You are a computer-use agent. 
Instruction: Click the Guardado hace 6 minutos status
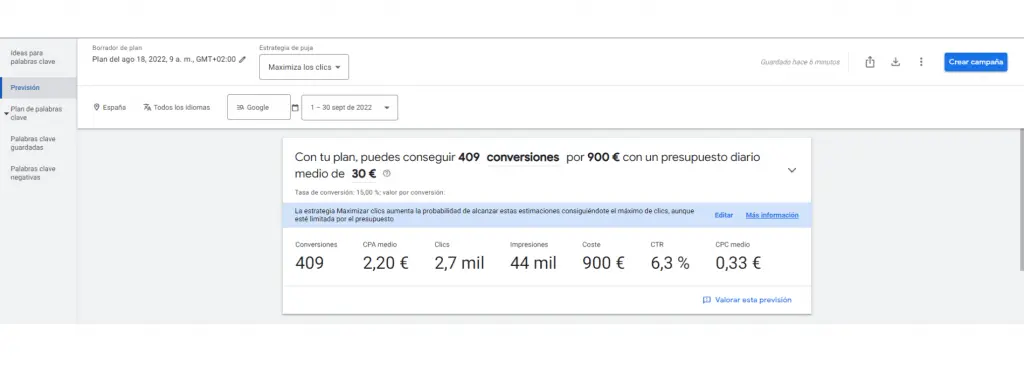pyautogui.click(x=800, y=63)
